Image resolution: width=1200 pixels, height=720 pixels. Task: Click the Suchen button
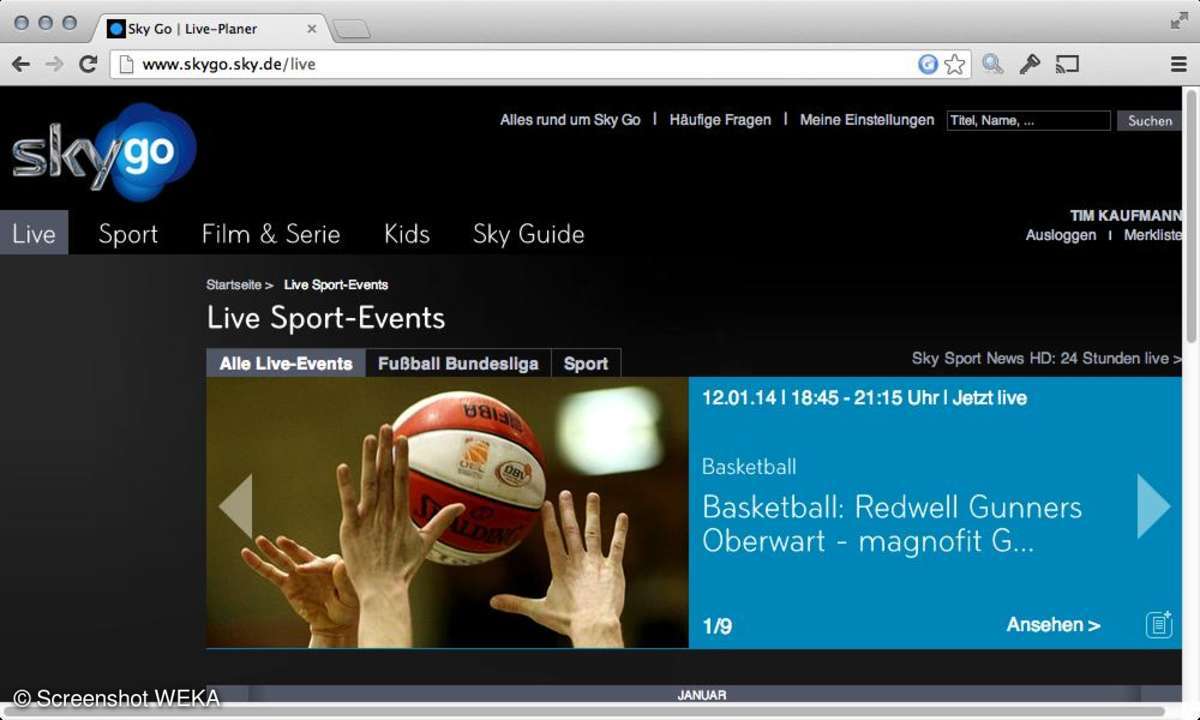(x=1150, y=120)
